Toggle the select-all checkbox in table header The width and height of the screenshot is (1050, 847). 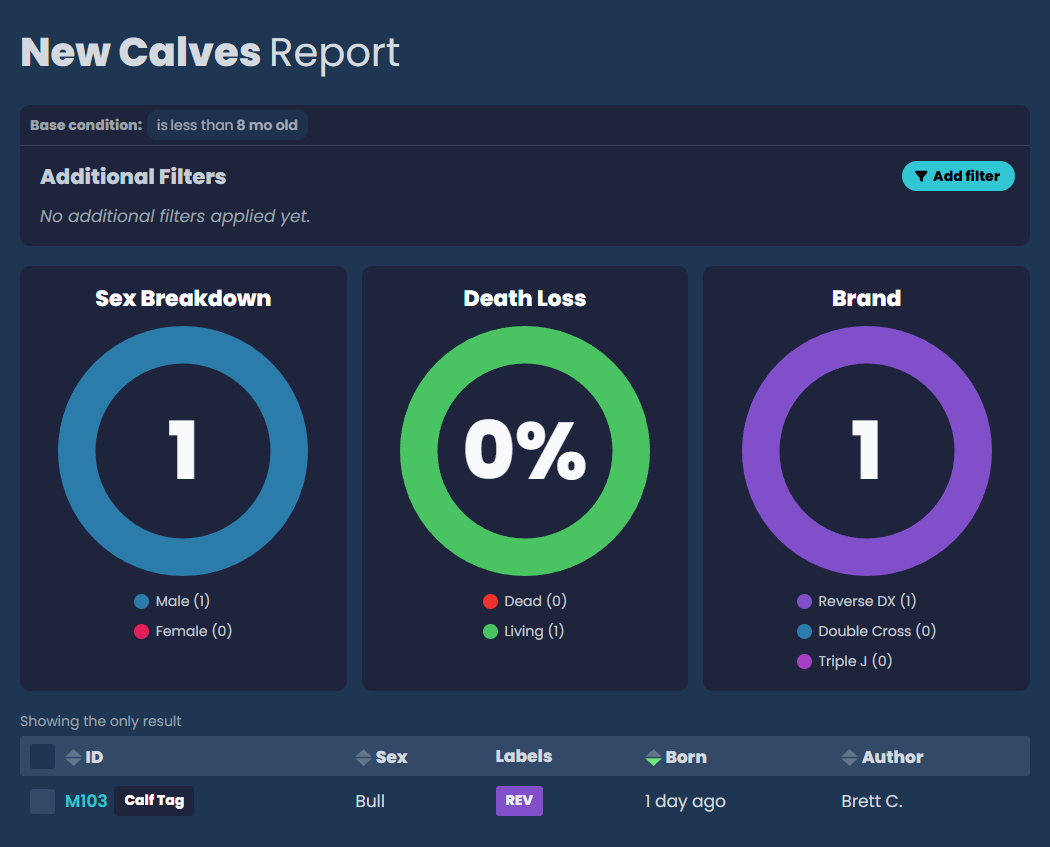[x=42, y=757]
